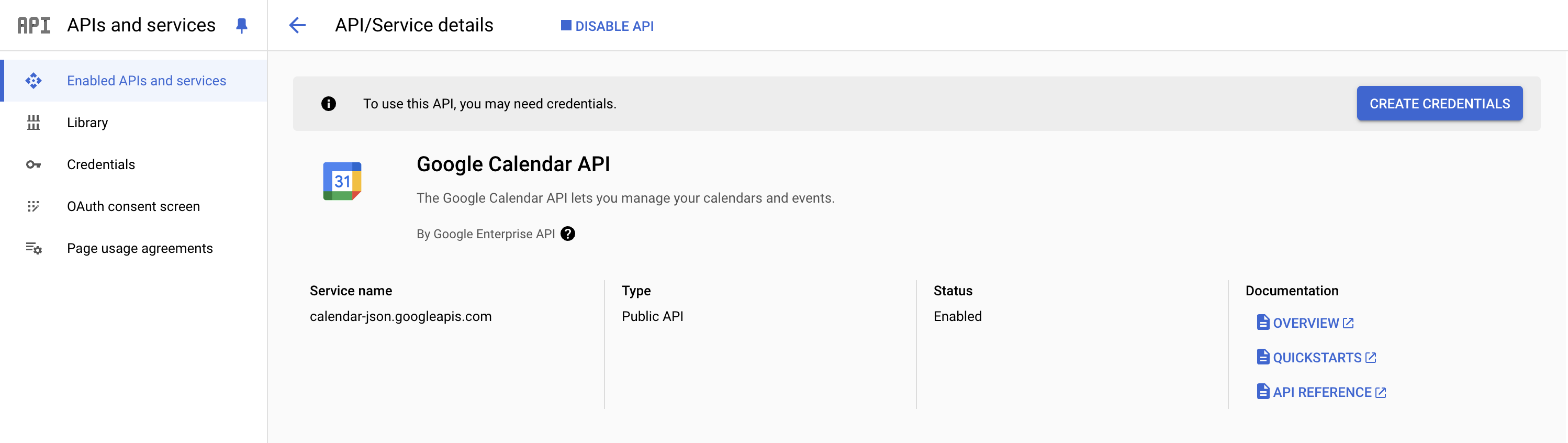Open Credentials from the sidebar
Image resolution: width=1568 pixels, height=443 pixels.
101,164
